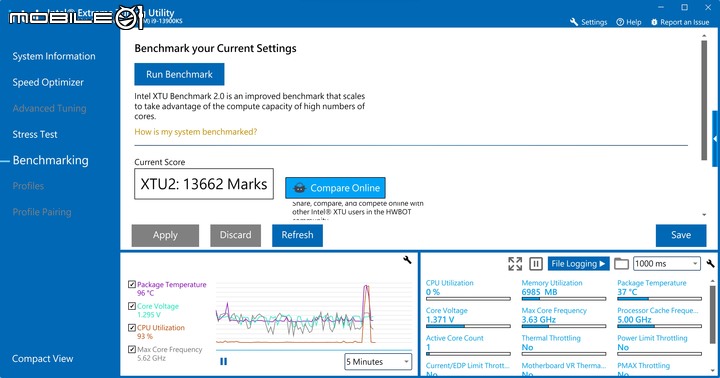Click the XTU2 13662 Marks score box

click(204, 184)
